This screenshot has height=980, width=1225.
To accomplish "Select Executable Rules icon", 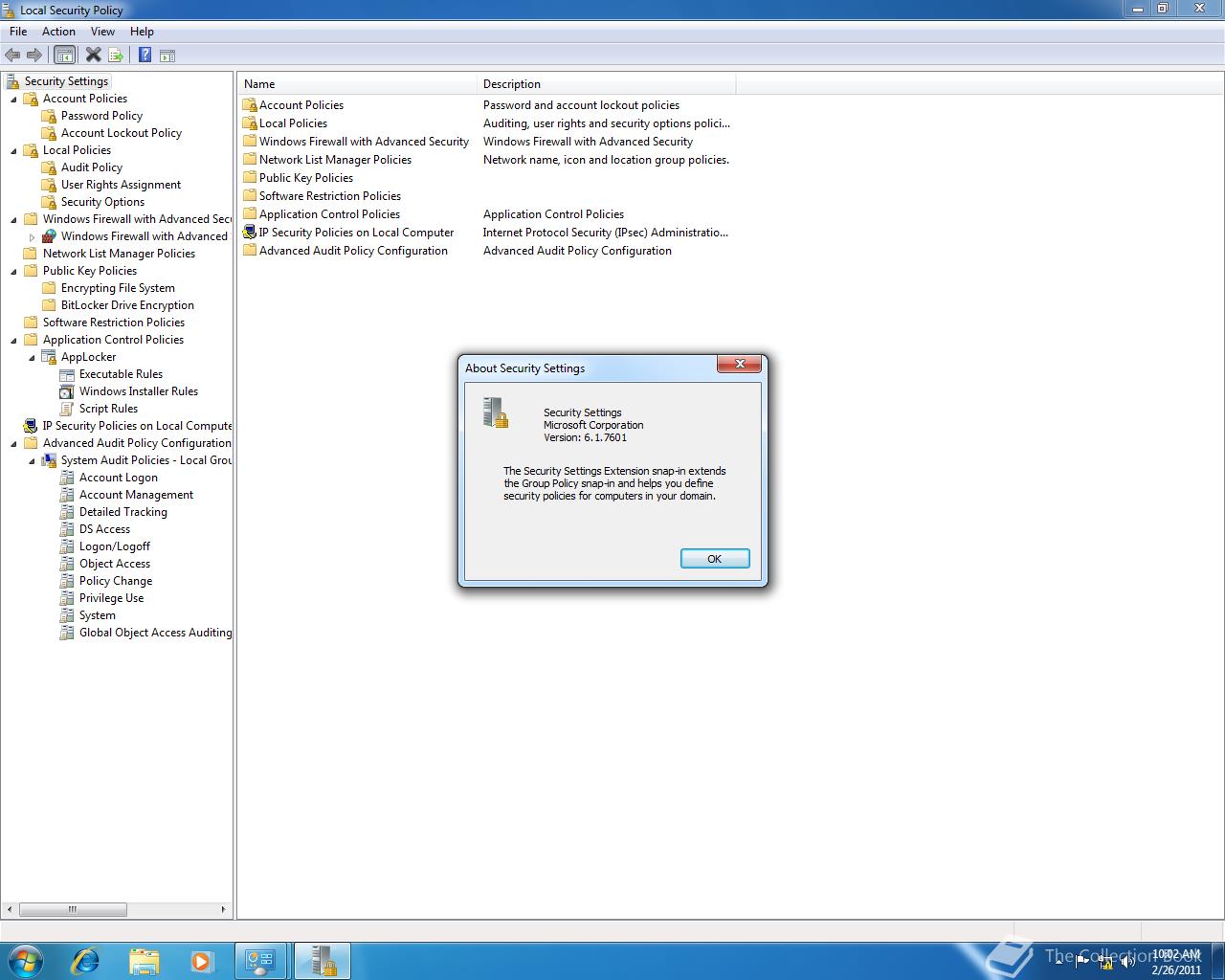I will [67, 374].
